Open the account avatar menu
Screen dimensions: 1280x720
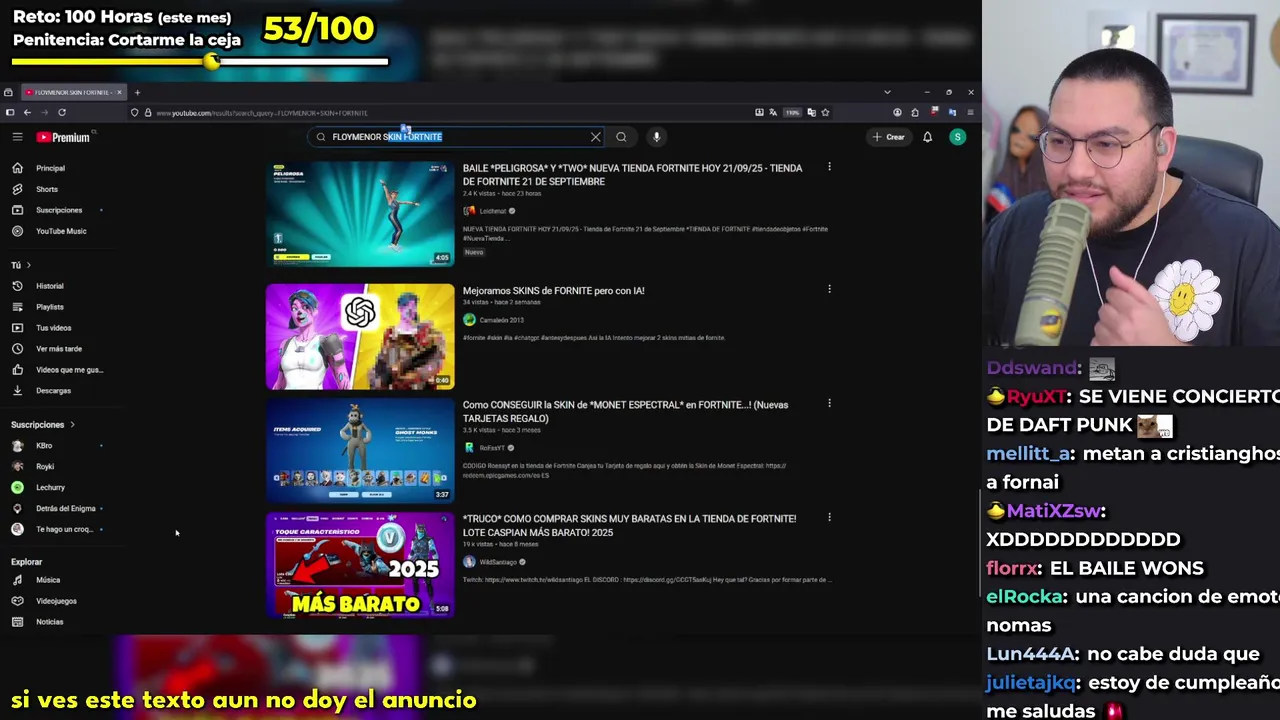click(x=957, y=137)
